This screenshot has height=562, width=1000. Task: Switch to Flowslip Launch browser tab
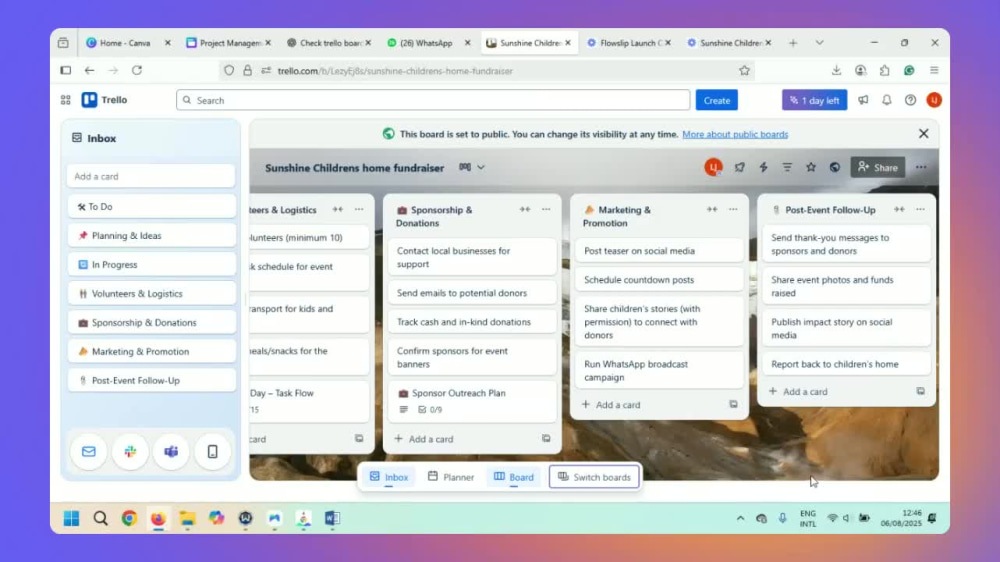click(x=628, y=43)
